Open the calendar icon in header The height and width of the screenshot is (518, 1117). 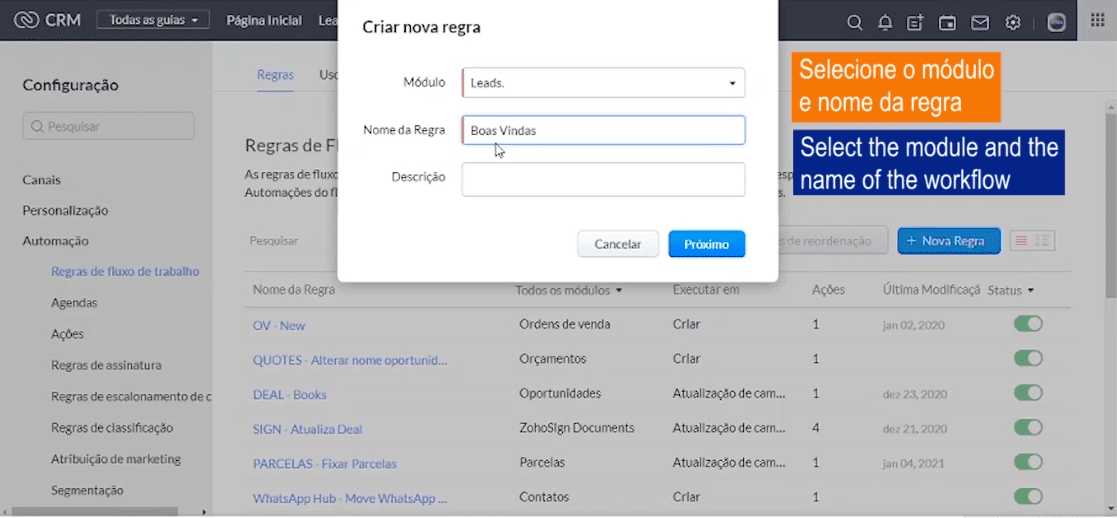tap(947, 22)
